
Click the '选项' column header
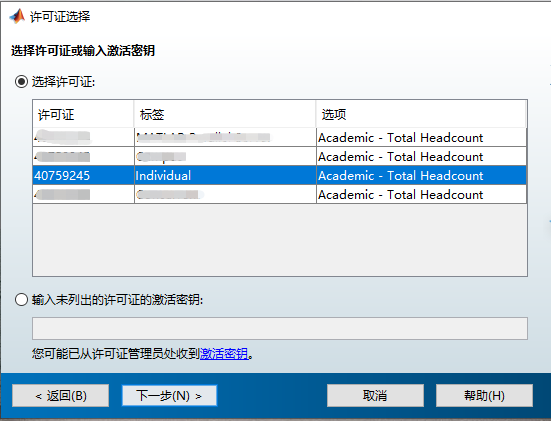pyautogui.click(x=421, y=115)
